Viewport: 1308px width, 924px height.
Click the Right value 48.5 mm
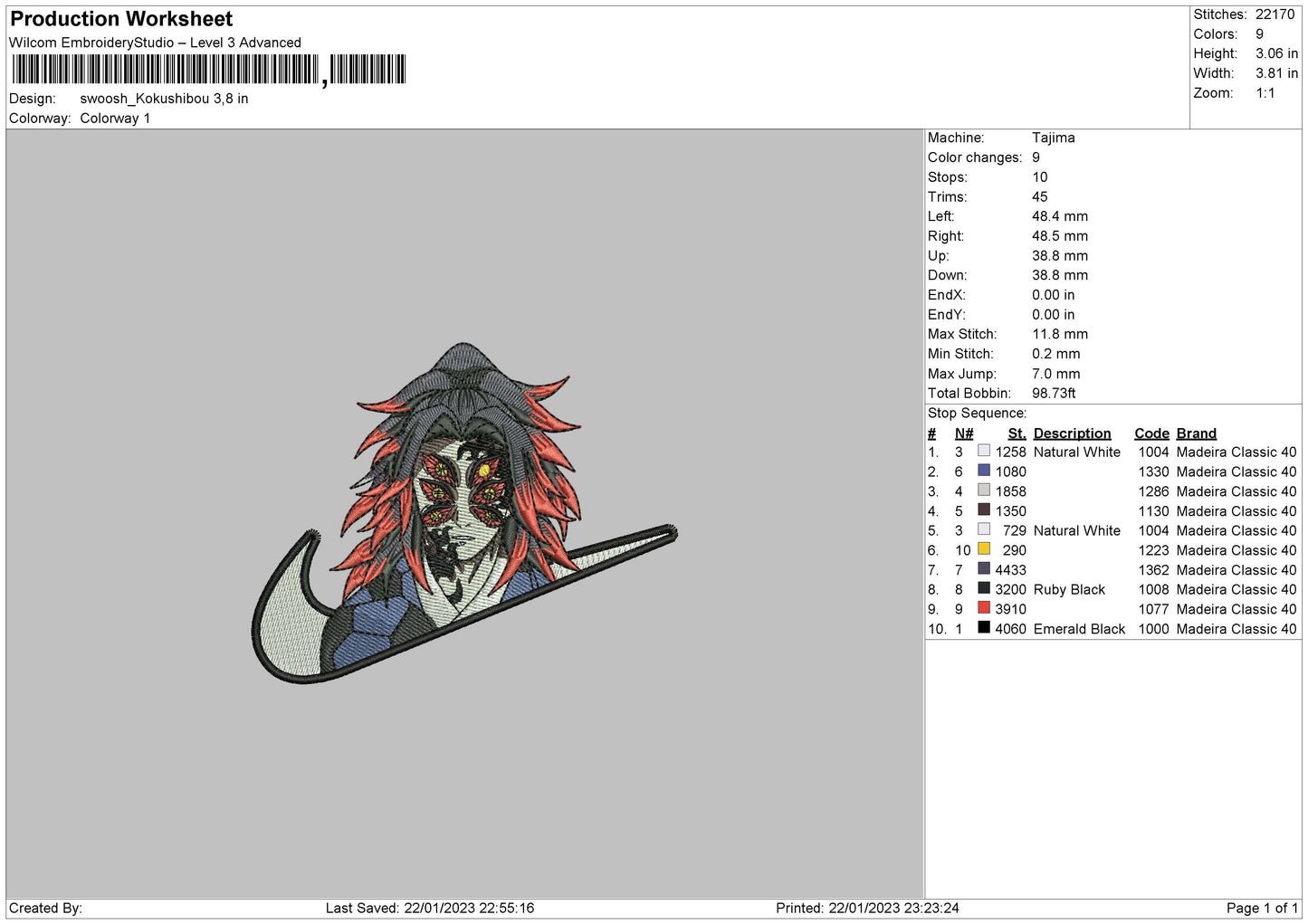pos(1060,236)
